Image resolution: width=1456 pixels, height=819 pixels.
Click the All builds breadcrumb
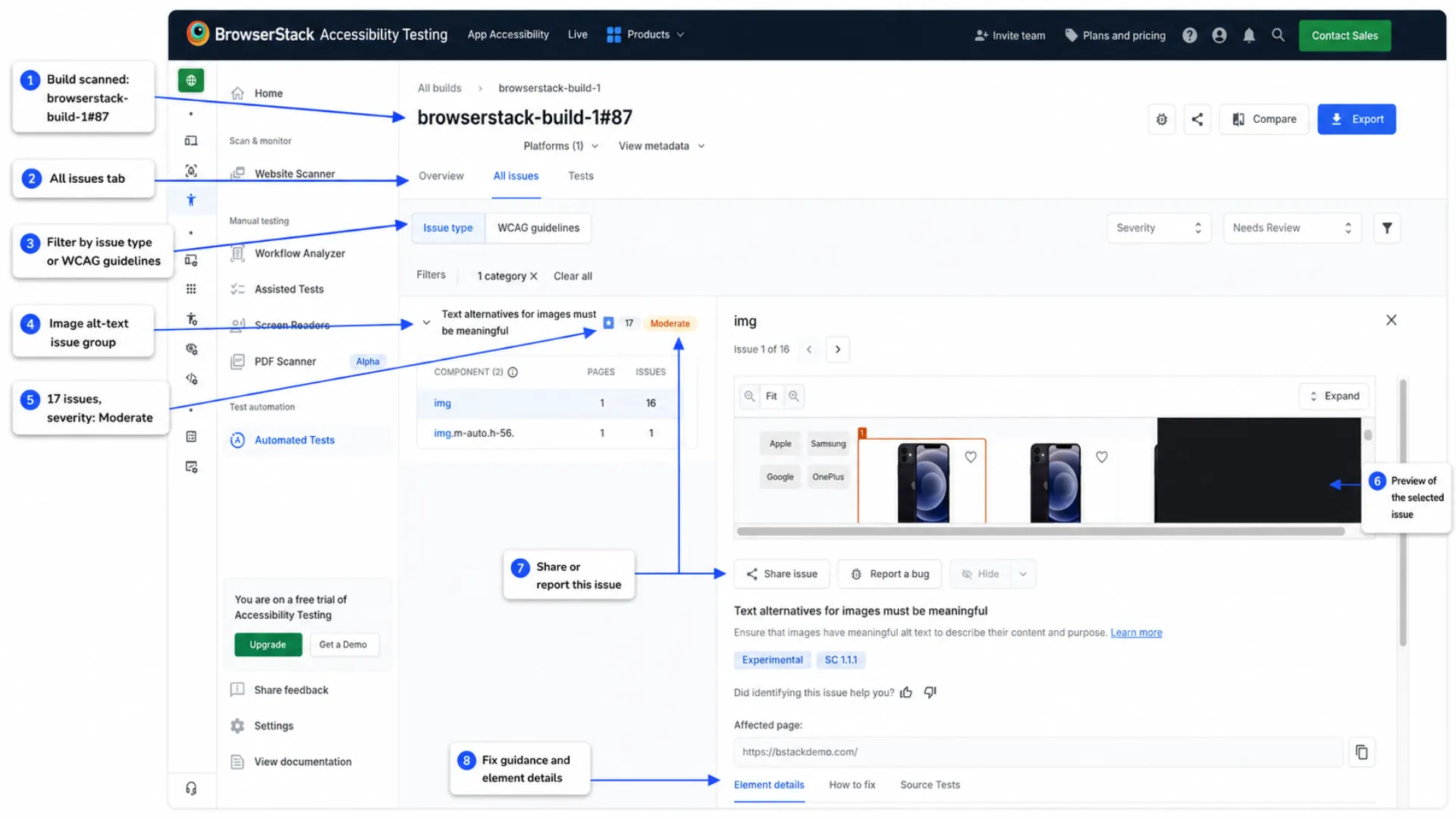pos(439,88)
